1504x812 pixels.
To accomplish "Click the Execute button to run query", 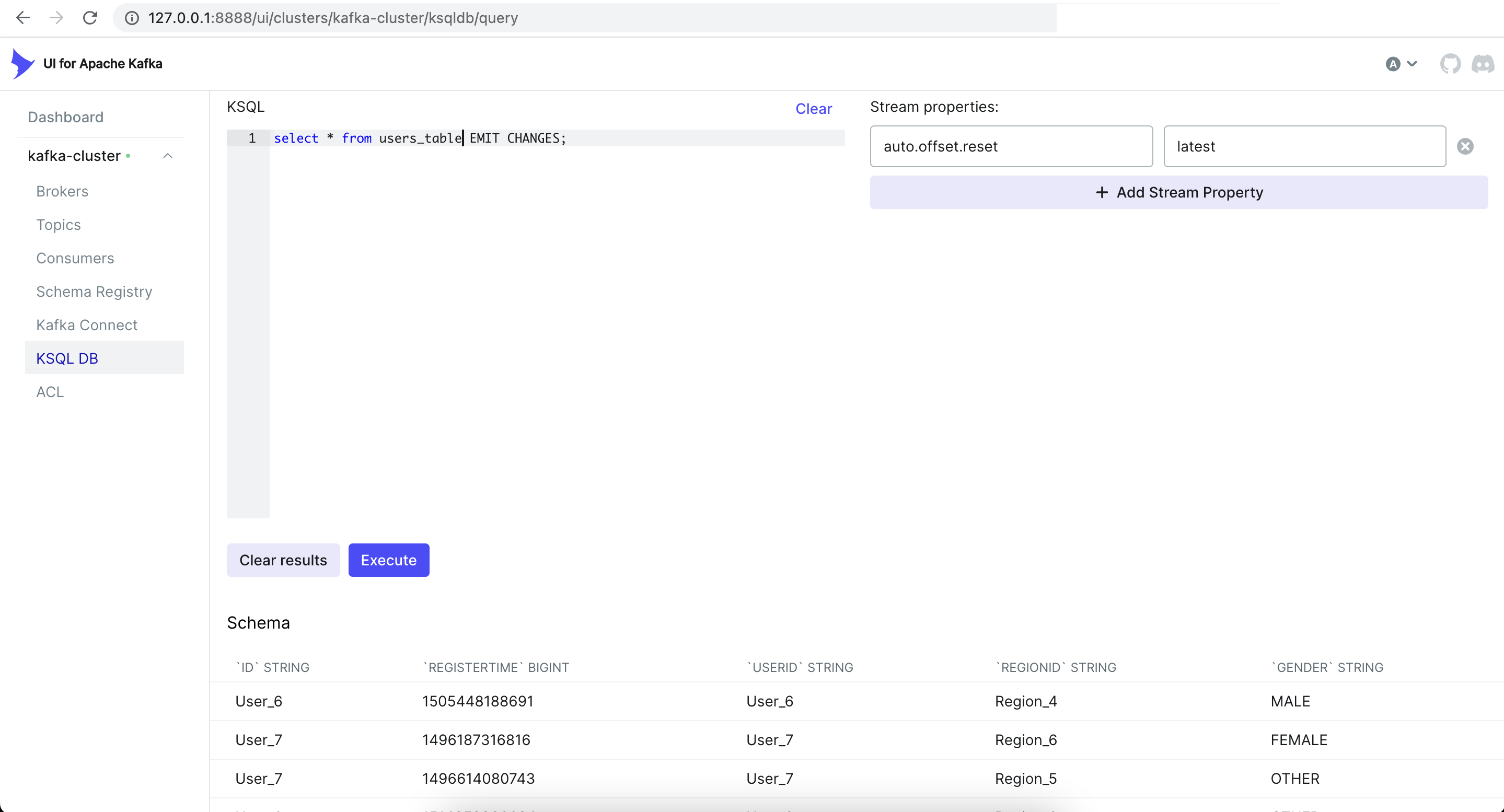I will click(389, 559).
